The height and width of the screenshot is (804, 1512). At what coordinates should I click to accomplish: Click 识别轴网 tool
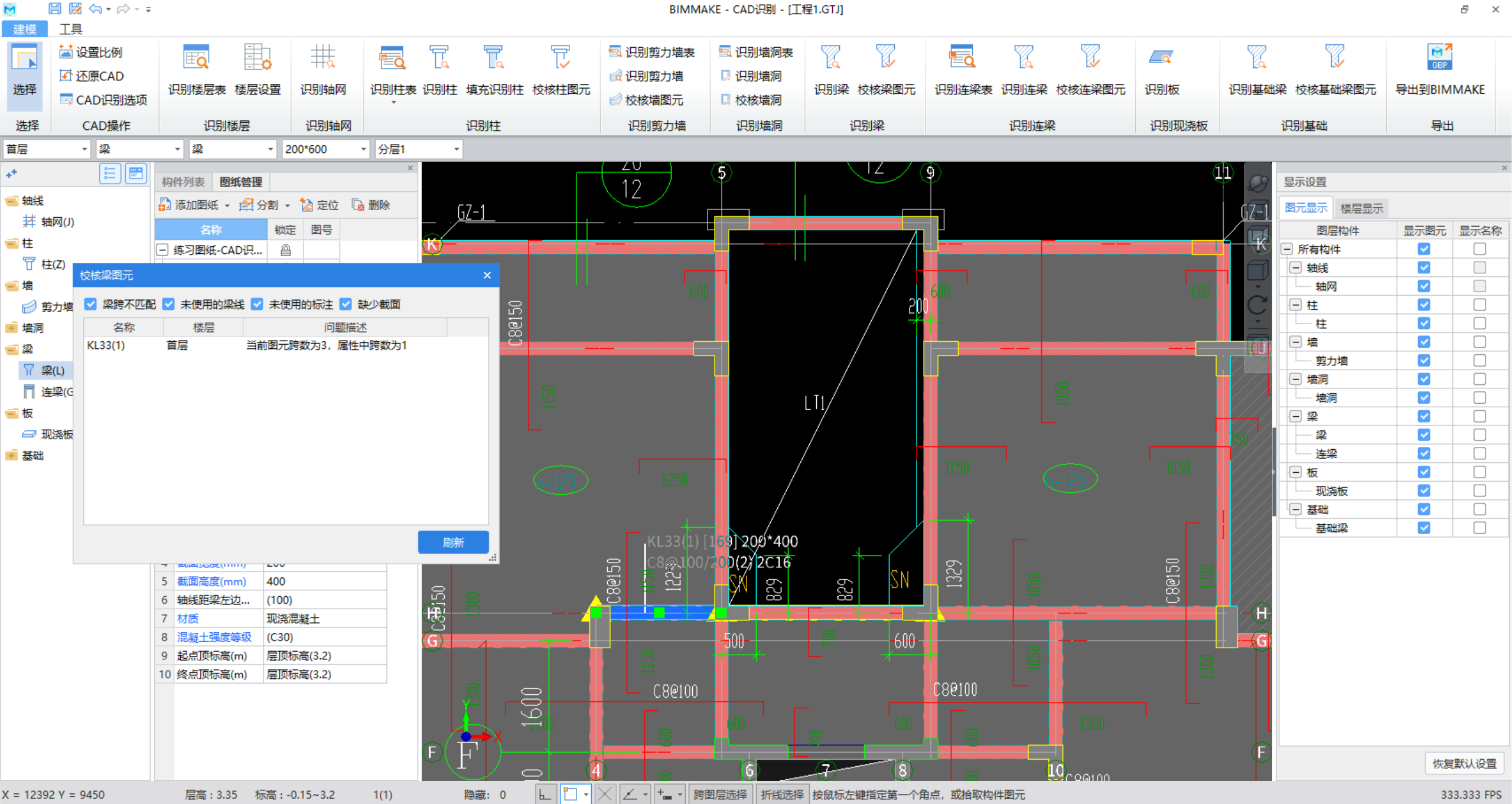322,71
